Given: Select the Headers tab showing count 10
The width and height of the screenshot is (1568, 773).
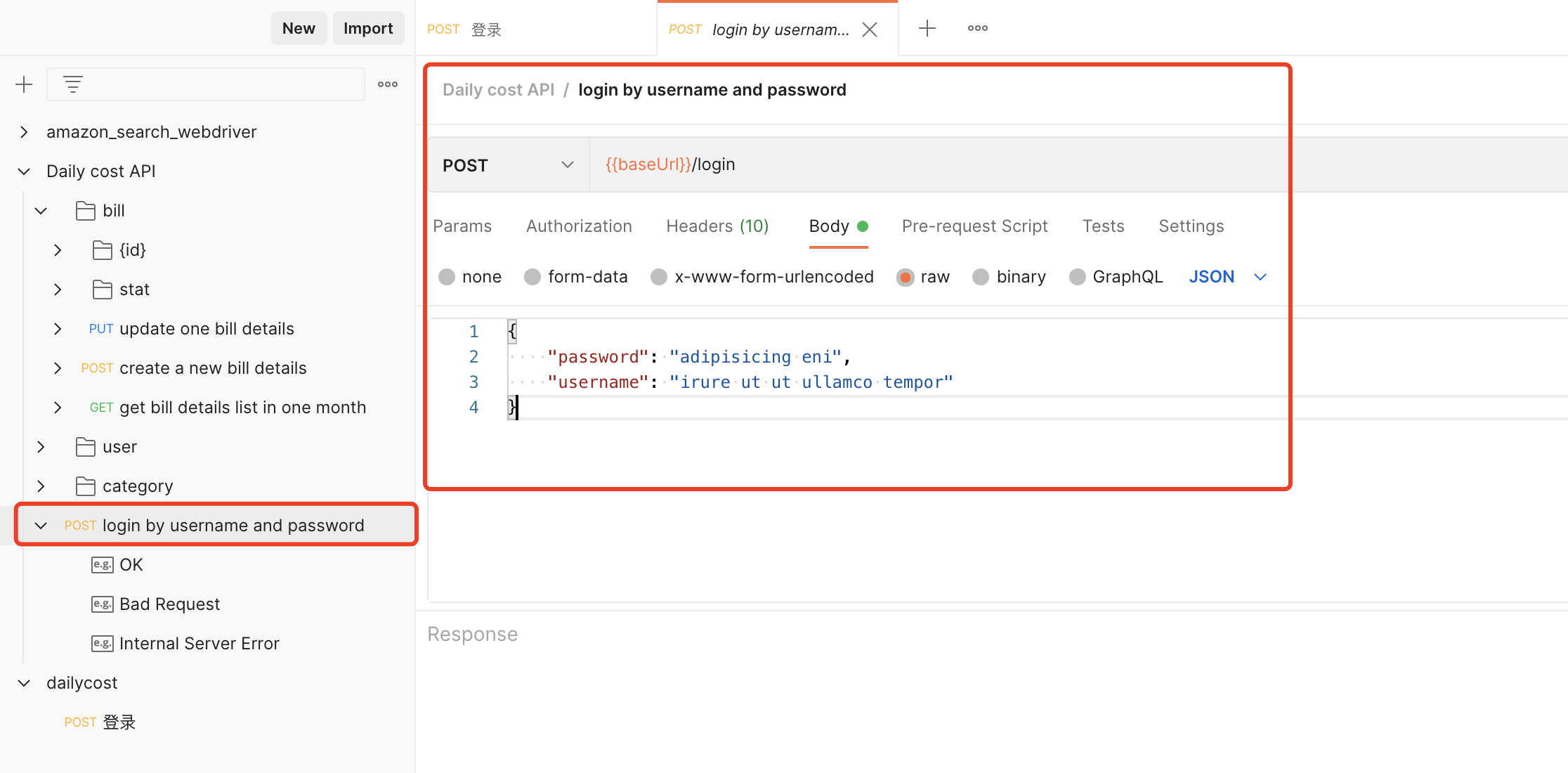Looking at the screenshot, I should coord(718,226).
